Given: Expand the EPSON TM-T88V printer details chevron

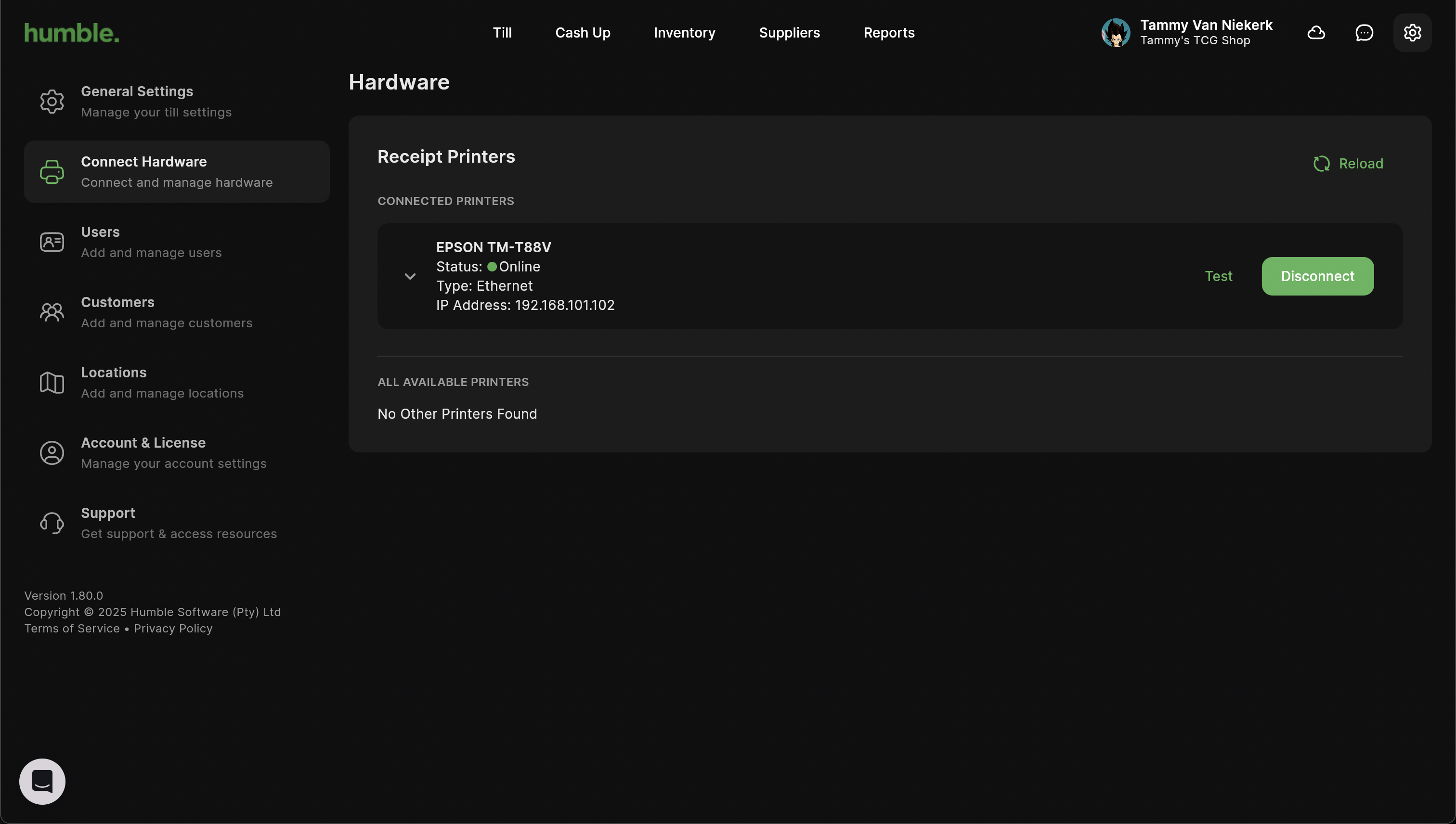Looking at the screenshot, I should point(410,276).
